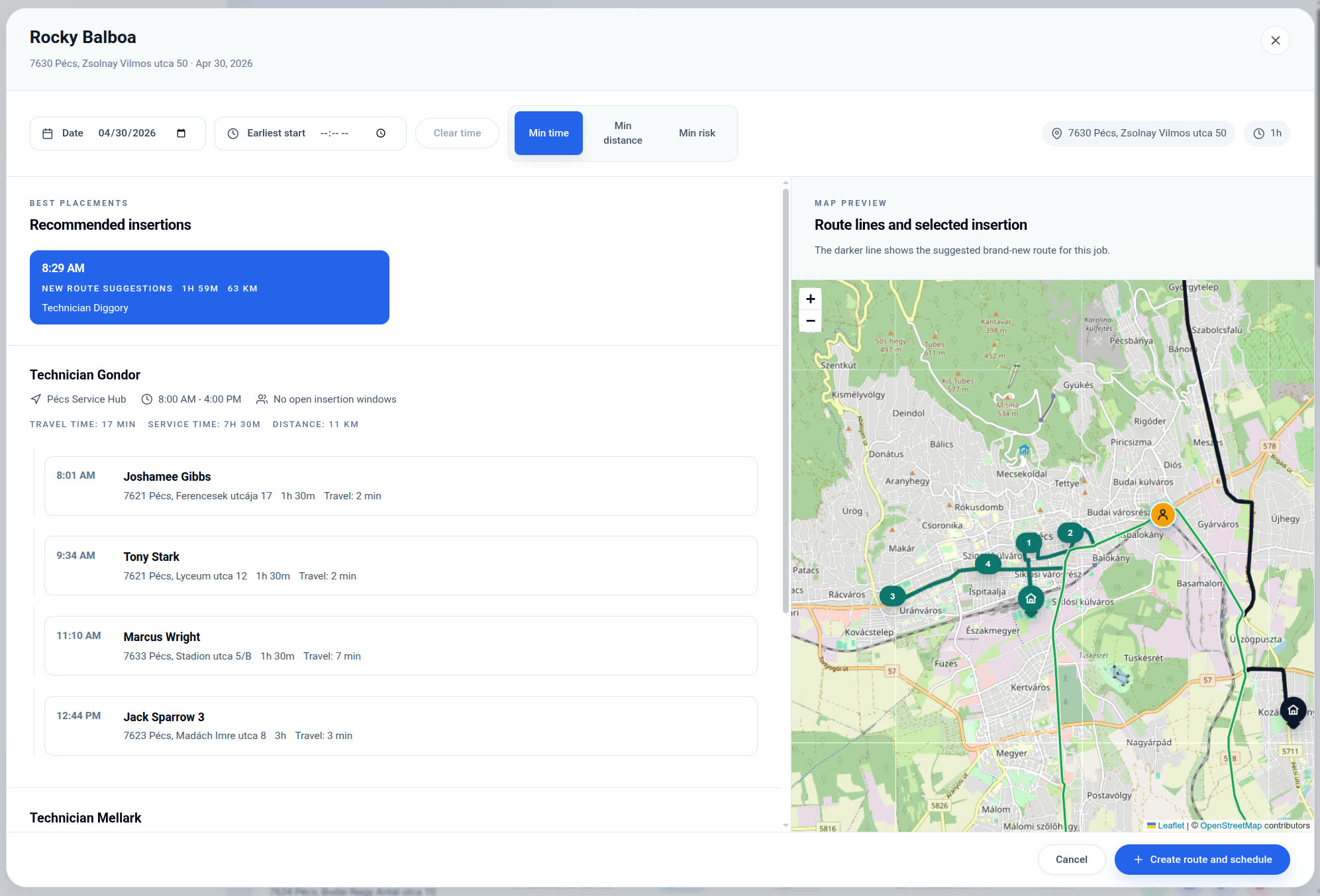Viewport: 1320px width, 896px height.
Task: Click Create route and schedule
Action: click(x=1202, y=860)
